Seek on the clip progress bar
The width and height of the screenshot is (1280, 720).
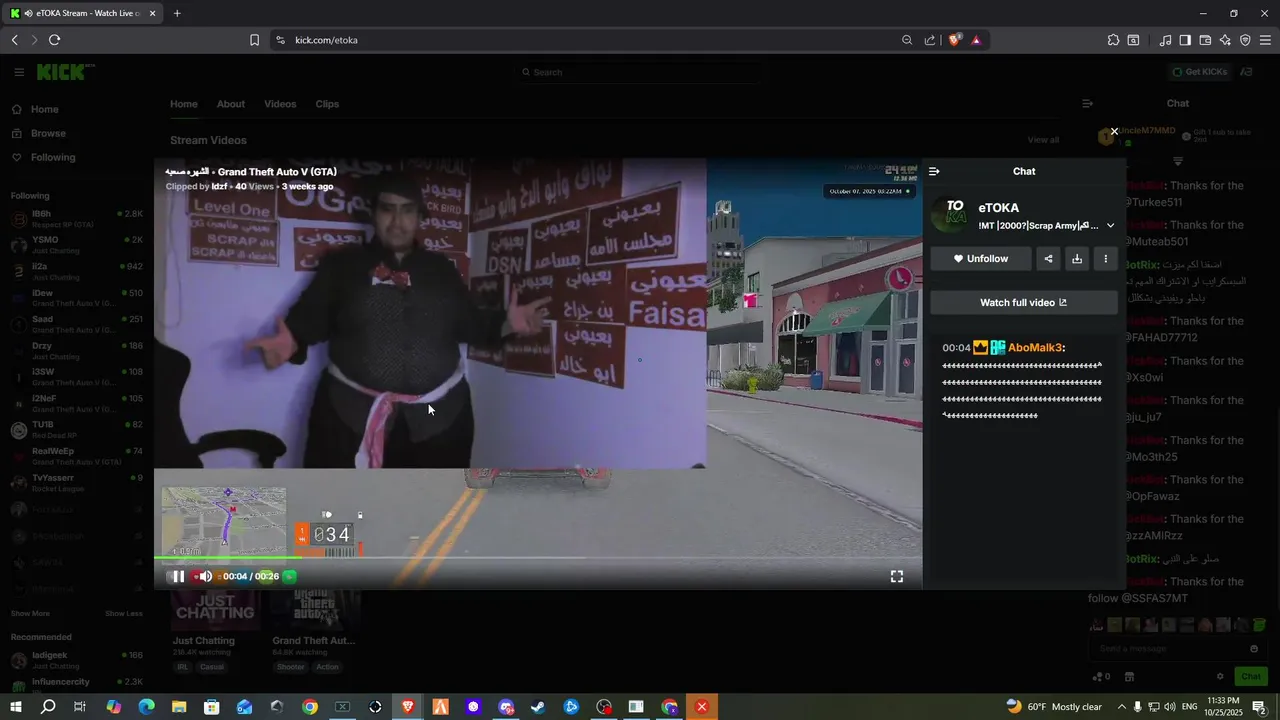click(538, 557)
